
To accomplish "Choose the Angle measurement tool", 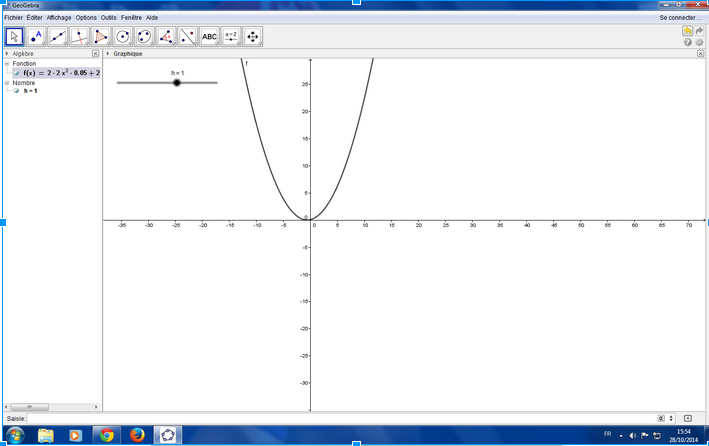I will (x=166, y=37).
